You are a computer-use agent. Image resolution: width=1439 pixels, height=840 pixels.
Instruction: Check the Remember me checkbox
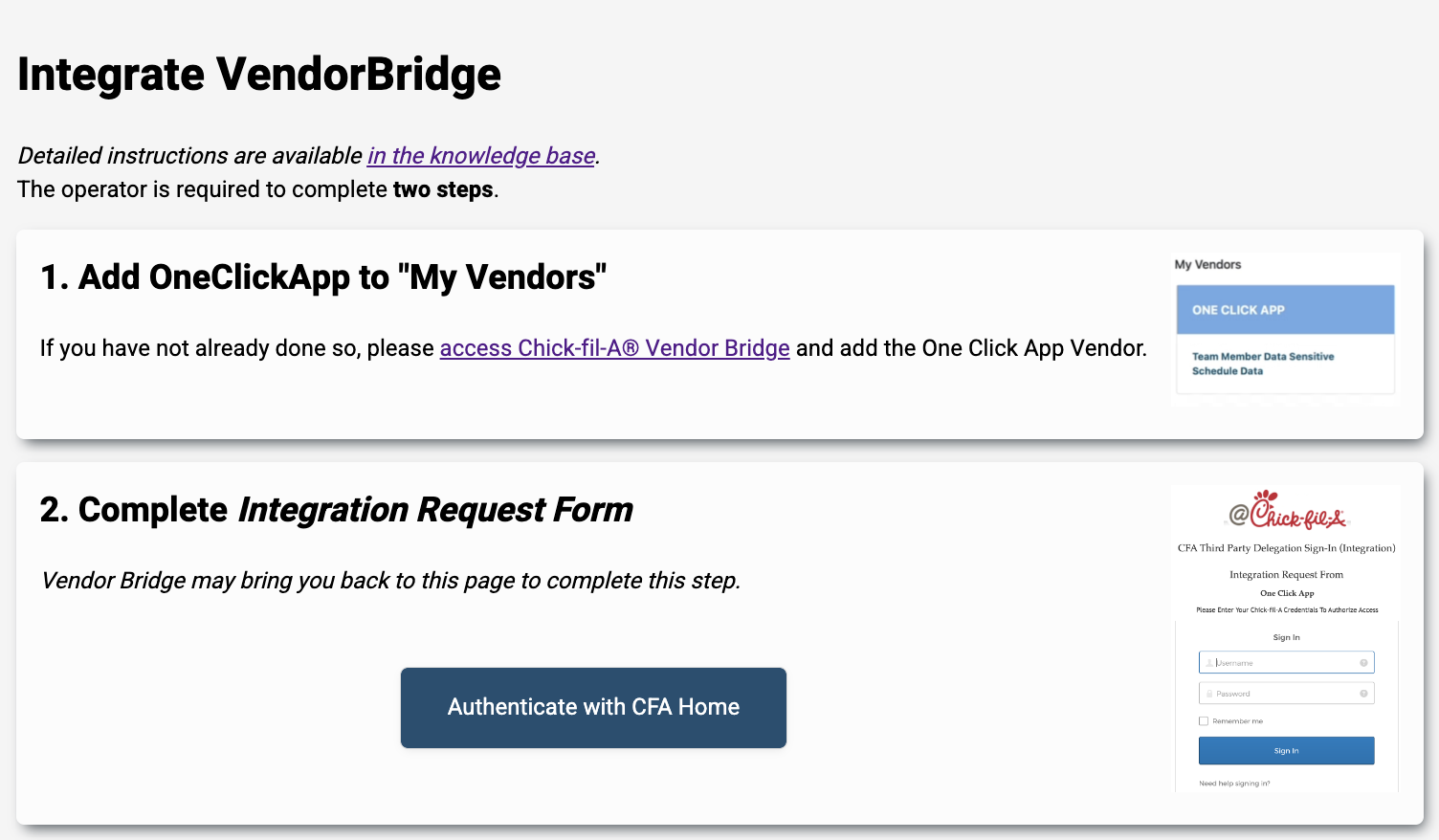coord(1204,720)
